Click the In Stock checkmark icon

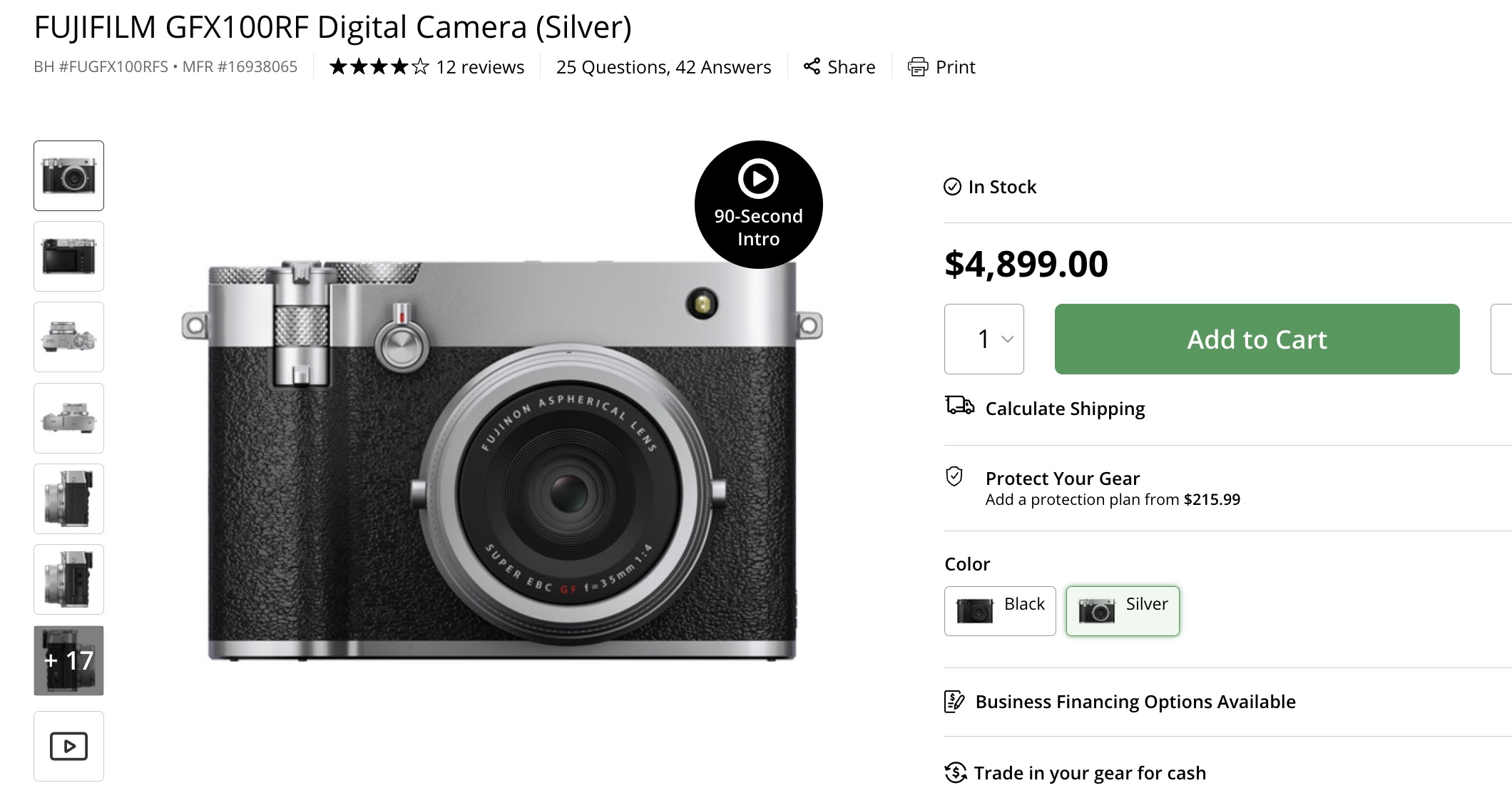pos(951,186)
